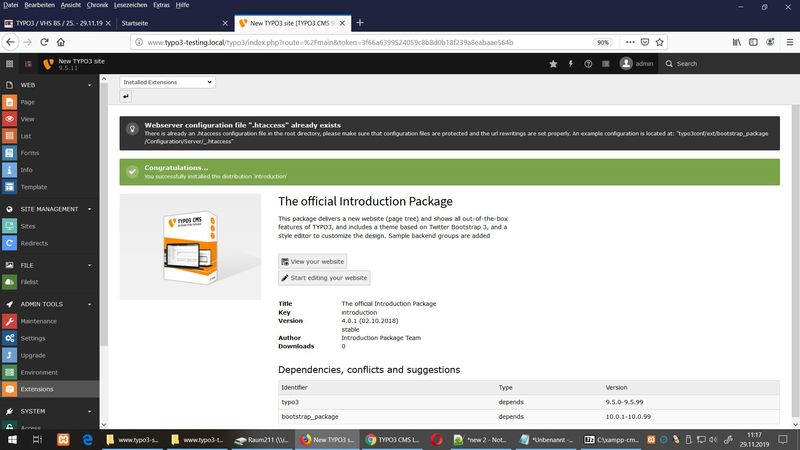The image size is (800, 450).
Task: Open the Upgrade module
Action: tap(34, 355)
